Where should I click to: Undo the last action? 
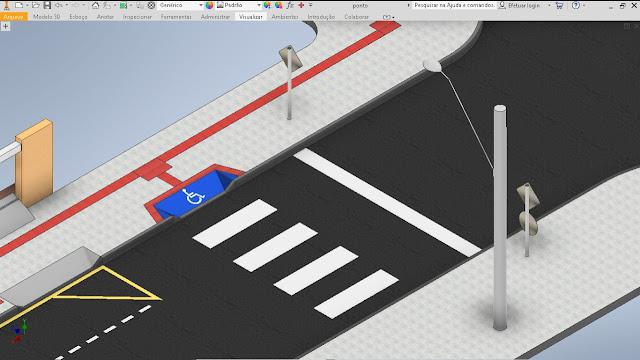coord(59,5)
